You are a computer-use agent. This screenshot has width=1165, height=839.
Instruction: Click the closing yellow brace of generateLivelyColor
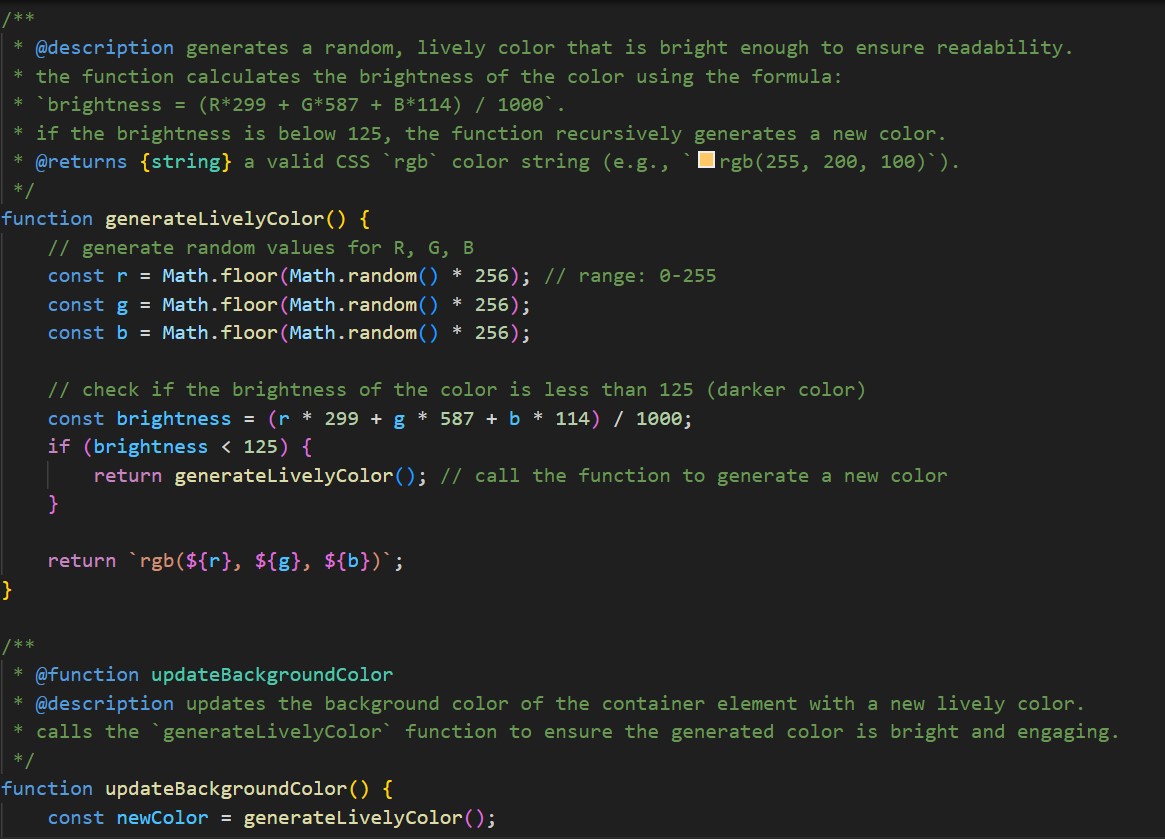pyautogui.click(x=7, y=590)
